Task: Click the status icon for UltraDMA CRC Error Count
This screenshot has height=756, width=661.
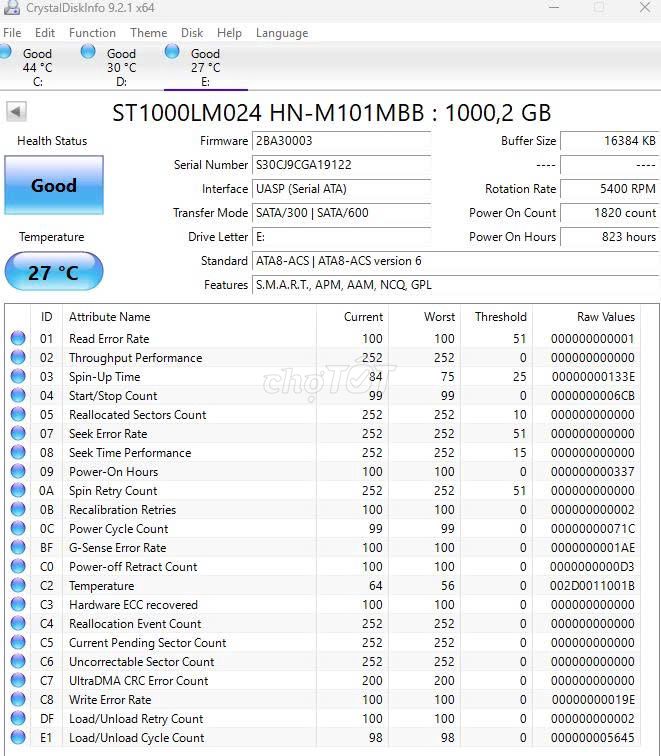Action: 18,680
